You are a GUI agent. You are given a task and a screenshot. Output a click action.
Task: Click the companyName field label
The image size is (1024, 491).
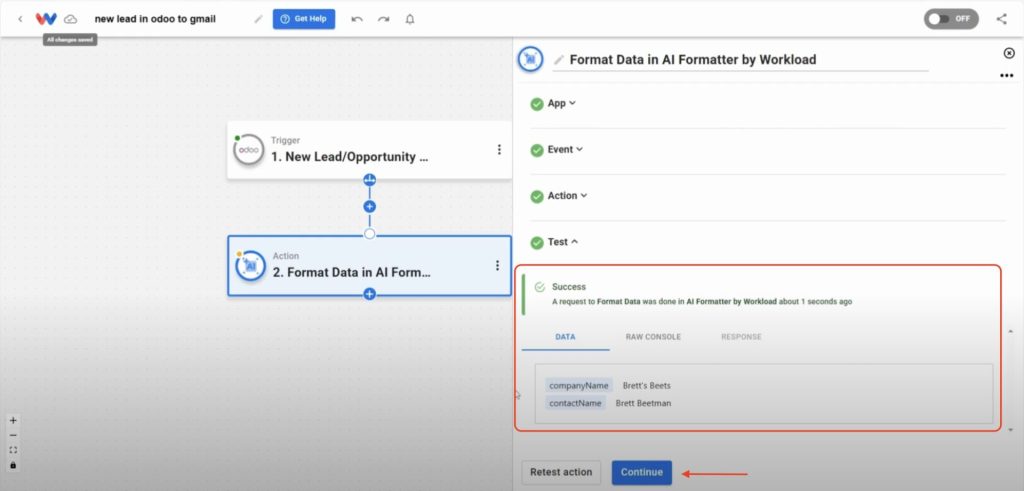point(579,385)
